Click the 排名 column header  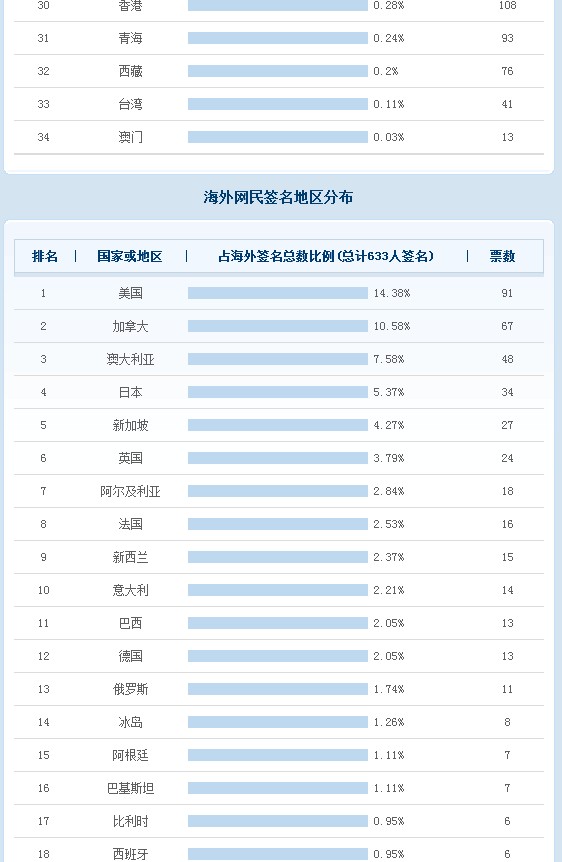pyautogui.click(x=45, y=256)
